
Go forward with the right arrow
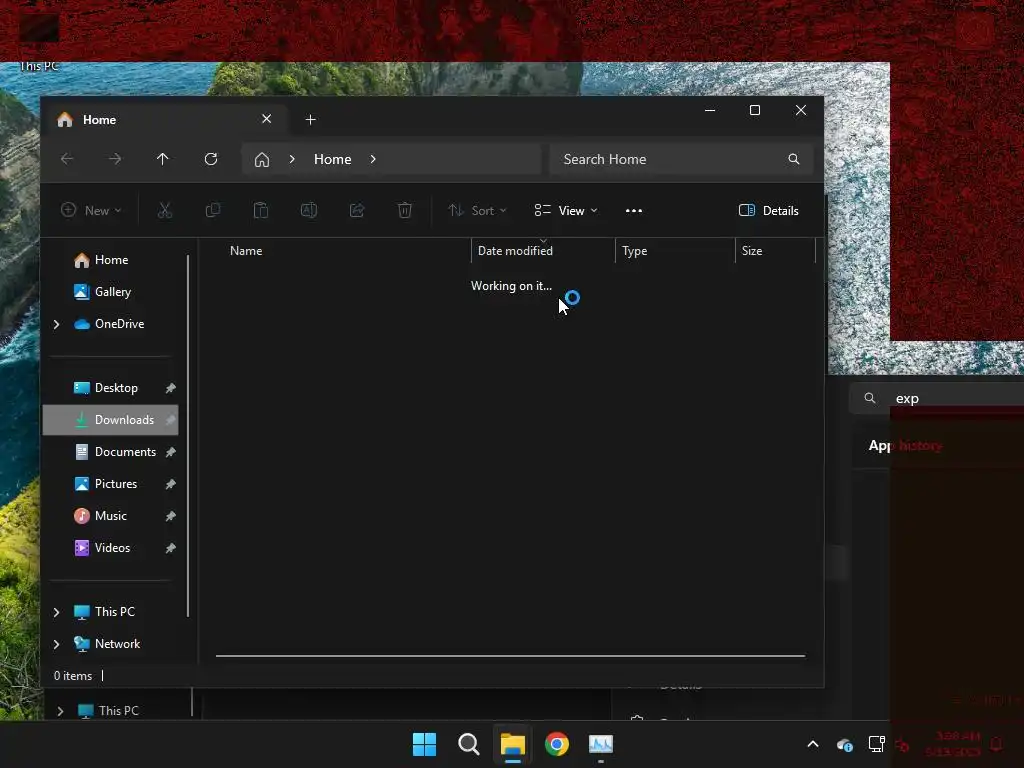(x=115, y=159)
